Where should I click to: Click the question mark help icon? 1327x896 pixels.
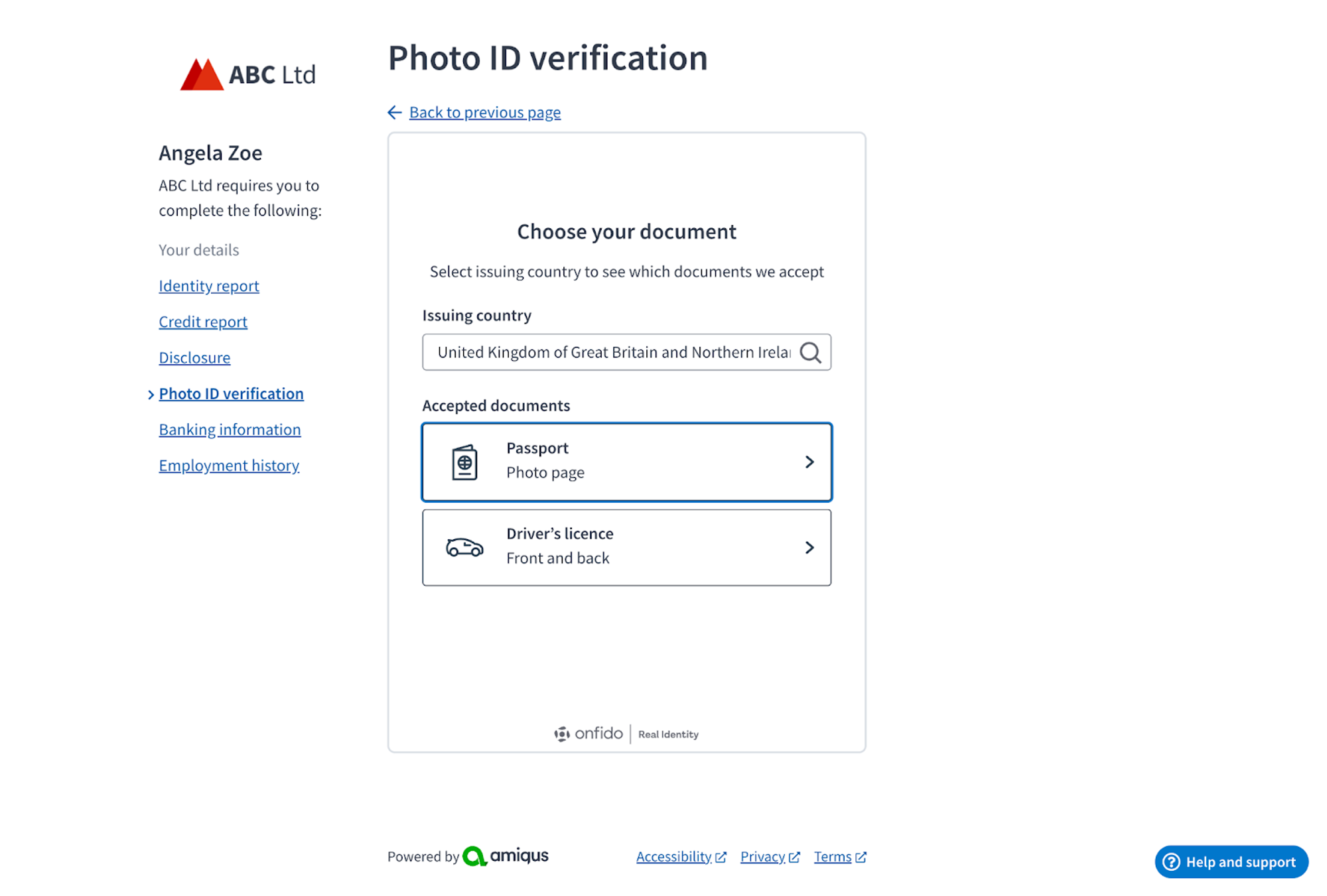point(1172,862)
